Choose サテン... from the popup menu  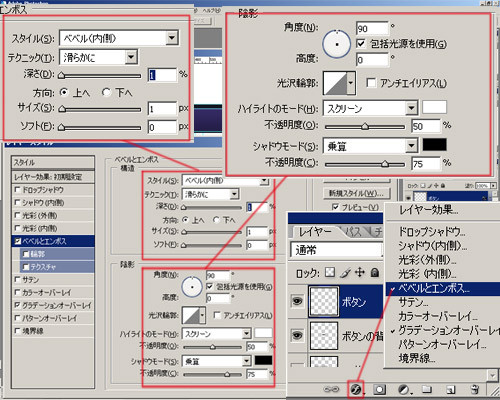(x=413, y=303)
